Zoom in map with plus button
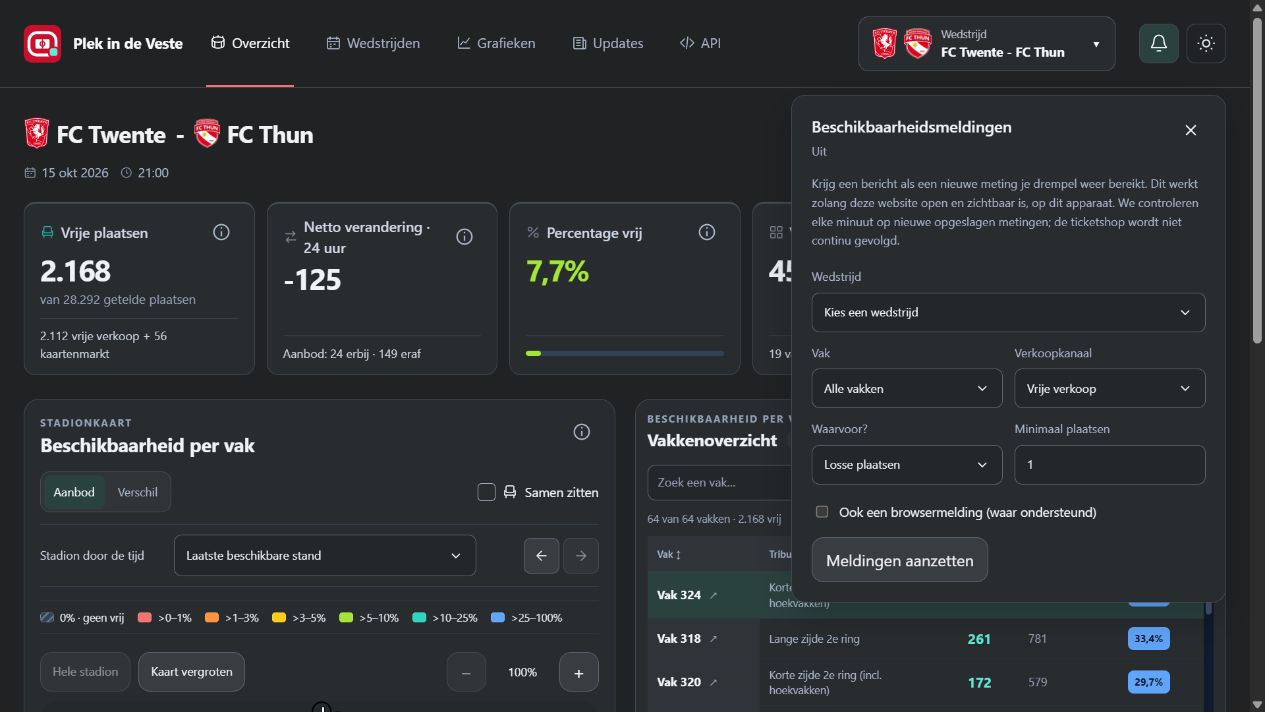This screenshot has width=1265, height=712. click(x=579, y=672)
